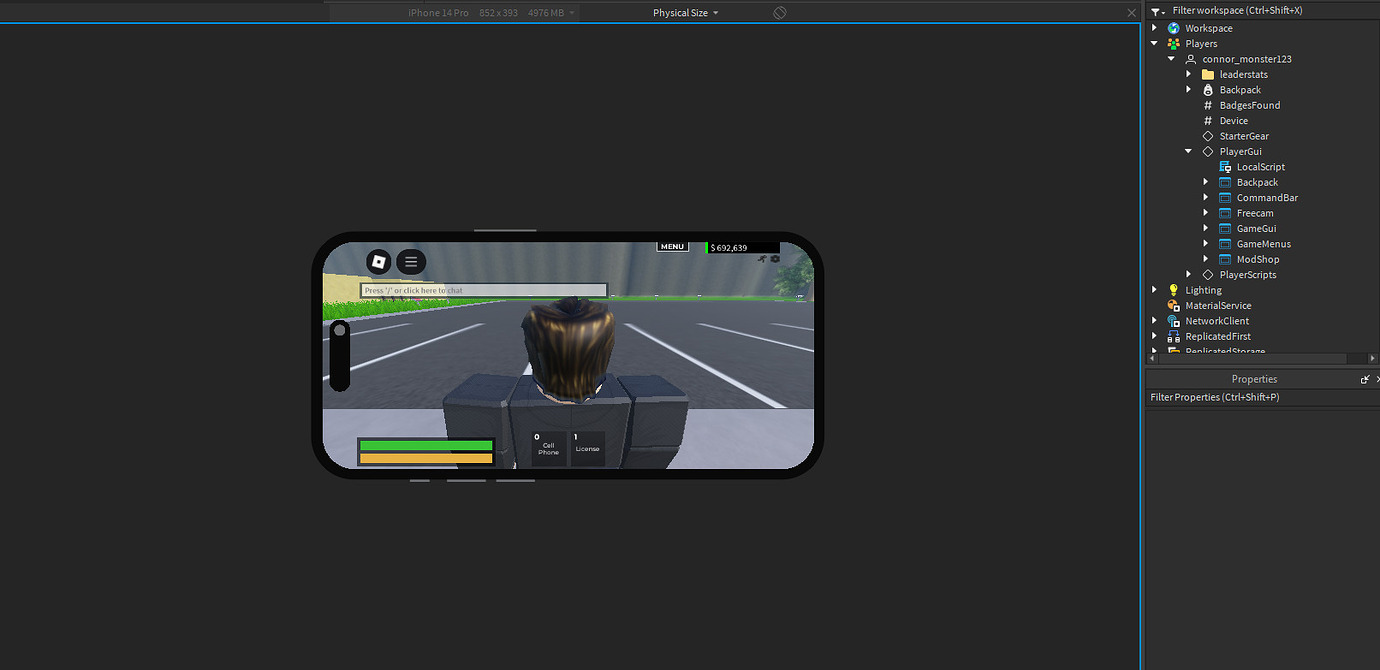Click the $692,639 money display
Screen dimensions: 1380x670
(x=727, y=247)
